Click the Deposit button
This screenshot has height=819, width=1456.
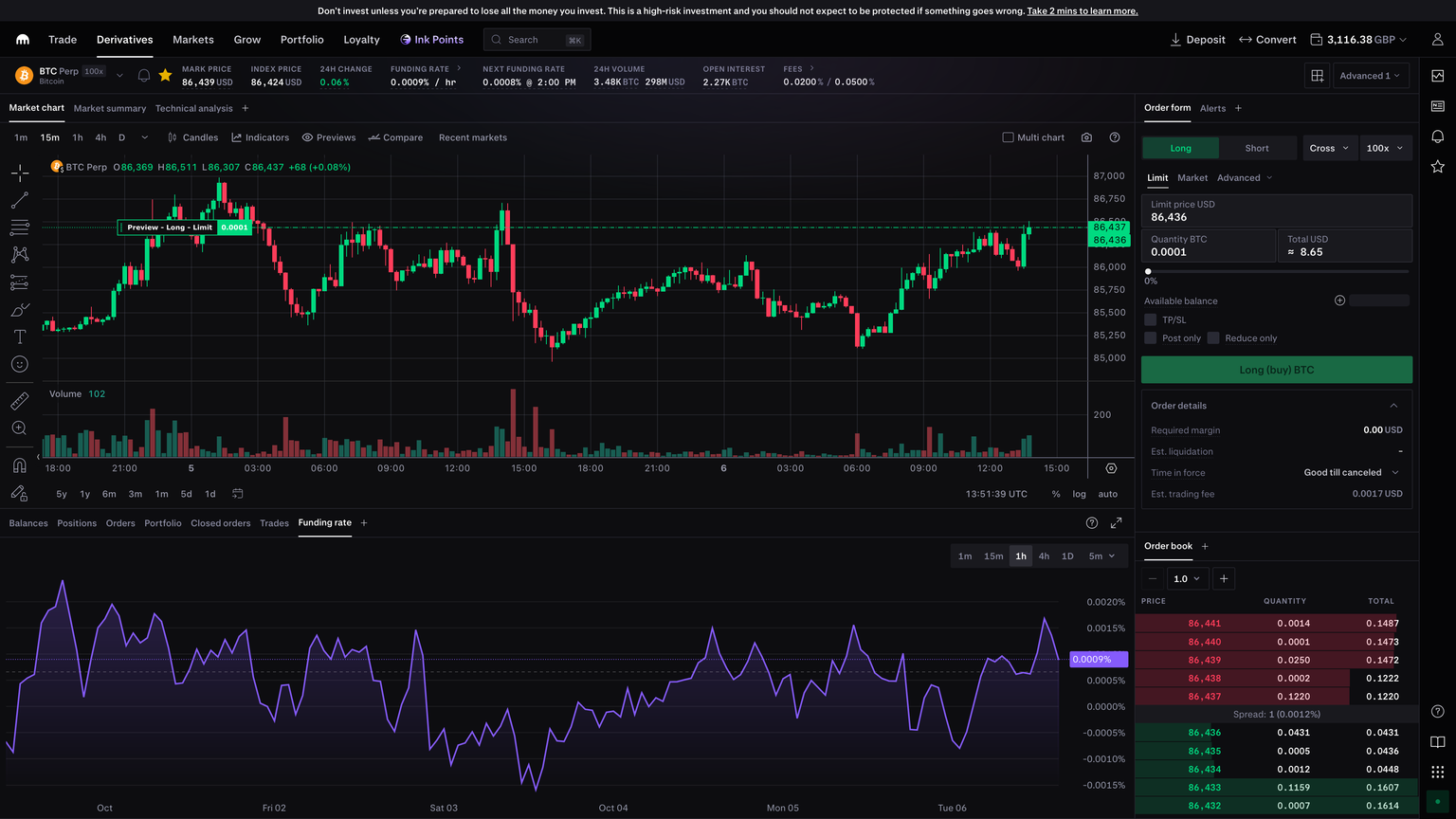point(1198,40)
